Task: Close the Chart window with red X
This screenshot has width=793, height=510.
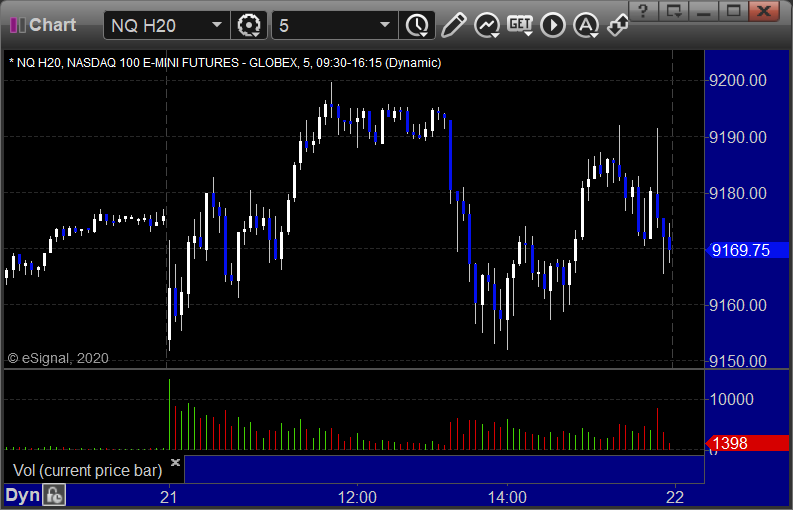Action: tap(764, 11)
